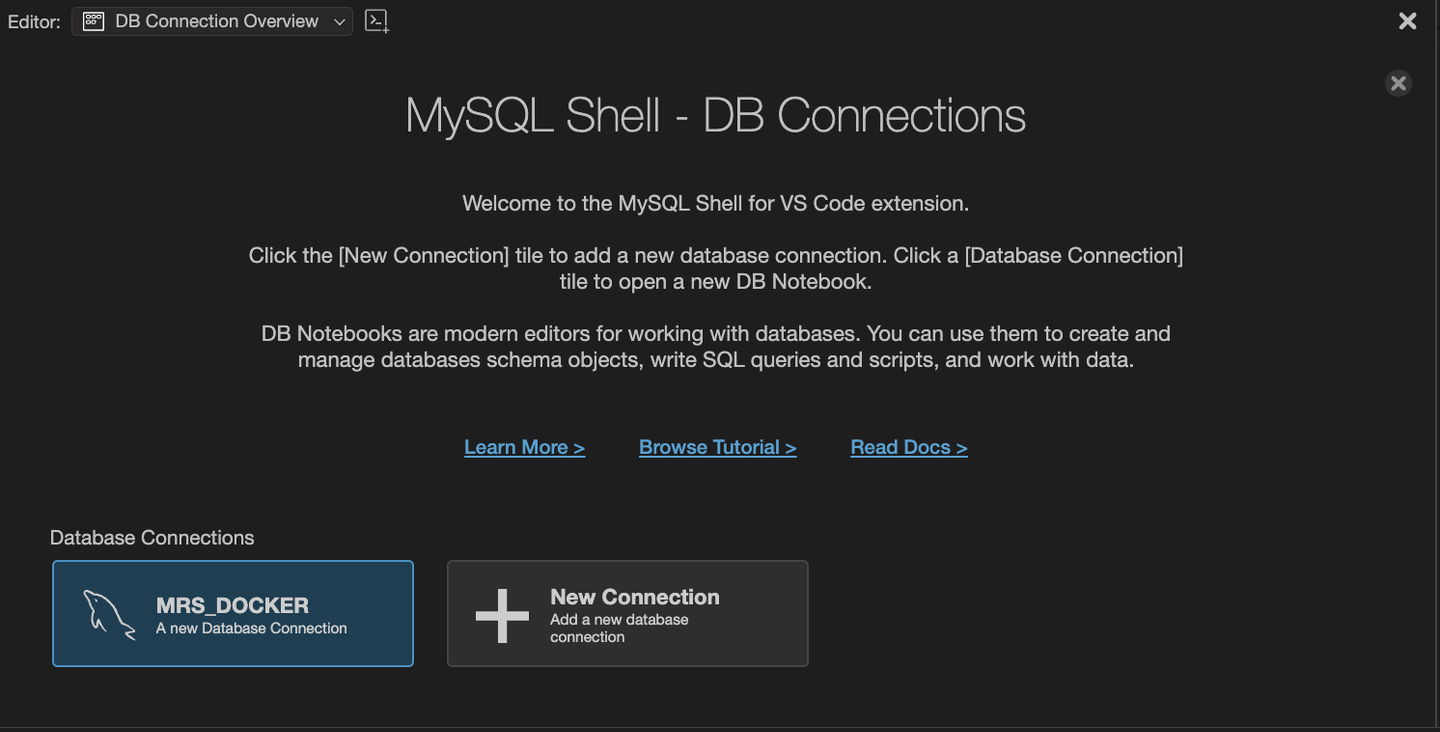Image resolution: width=1440 pixels, height=732 pixels.
Task: Click the chevron arrow in the Editor selector
Action: [339, 22]
